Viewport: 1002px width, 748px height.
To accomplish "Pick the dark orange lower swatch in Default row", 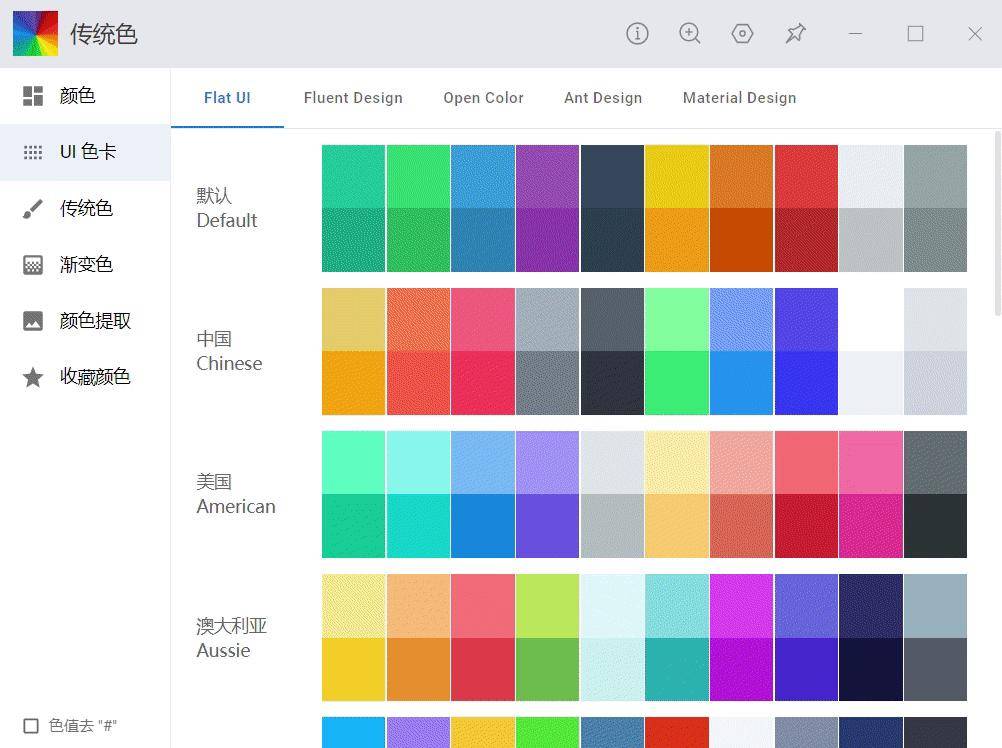I will pos(741,240).
